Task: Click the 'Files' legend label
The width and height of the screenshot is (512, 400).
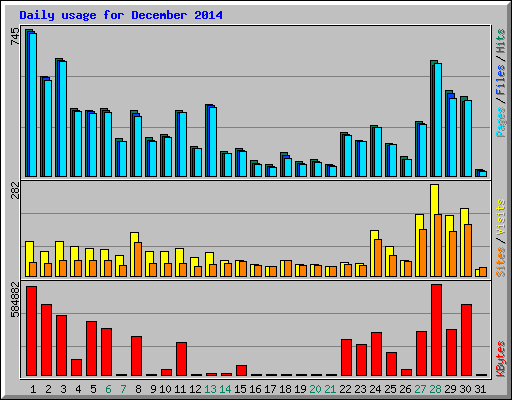Action: [501, 80]
